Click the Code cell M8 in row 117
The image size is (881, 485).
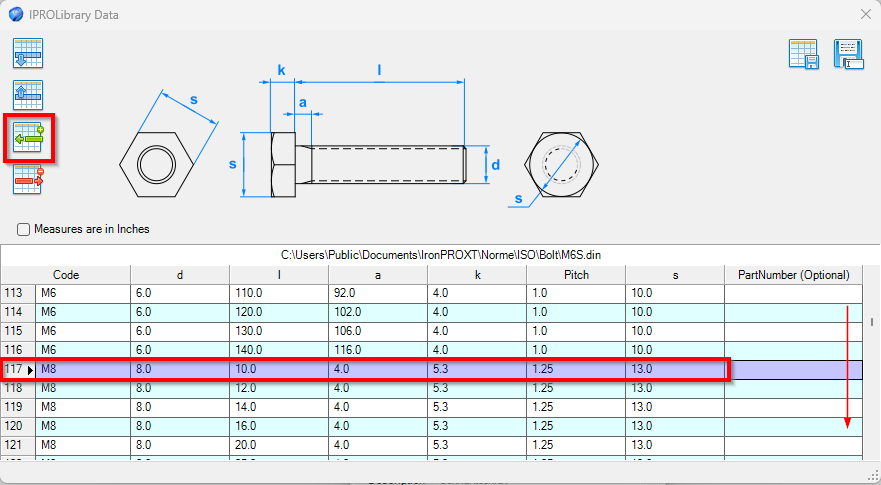click(x=83, y=370)
